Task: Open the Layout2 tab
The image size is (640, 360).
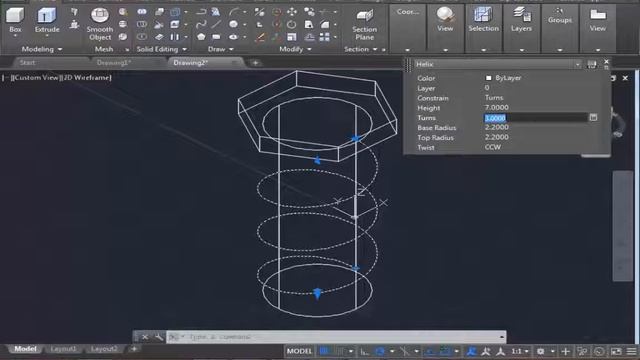Action: pos(104,349)
